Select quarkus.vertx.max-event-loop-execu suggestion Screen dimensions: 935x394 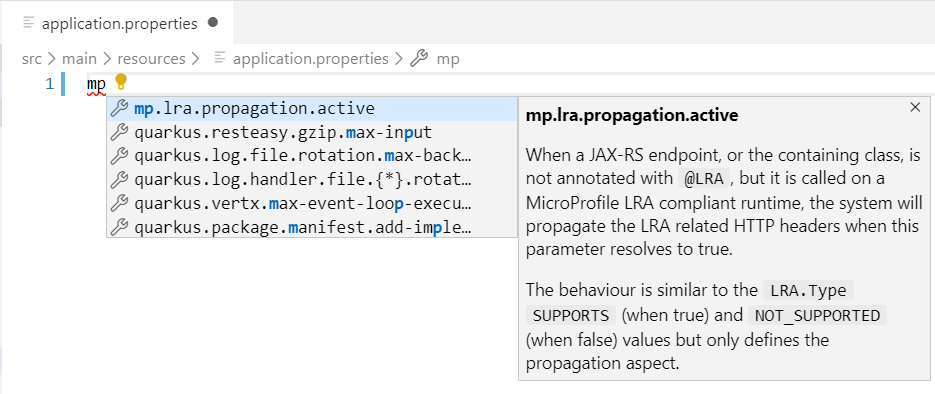312,203
